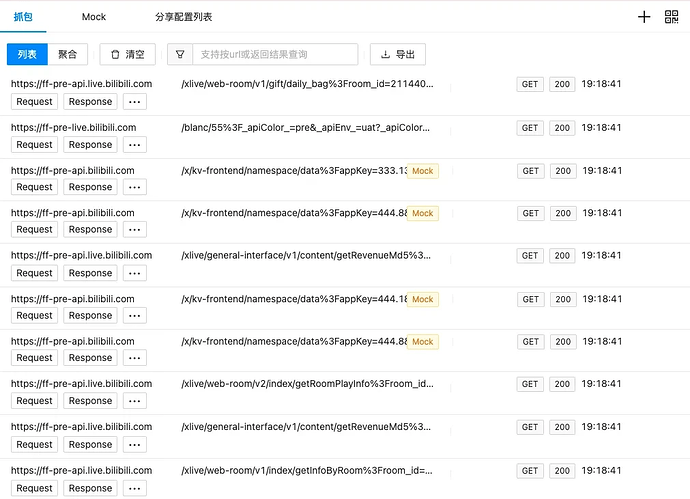The height and width of the screenshot is (499, 690).
Task: Switch to the 抓包 tab
Action: coord(23,17)
